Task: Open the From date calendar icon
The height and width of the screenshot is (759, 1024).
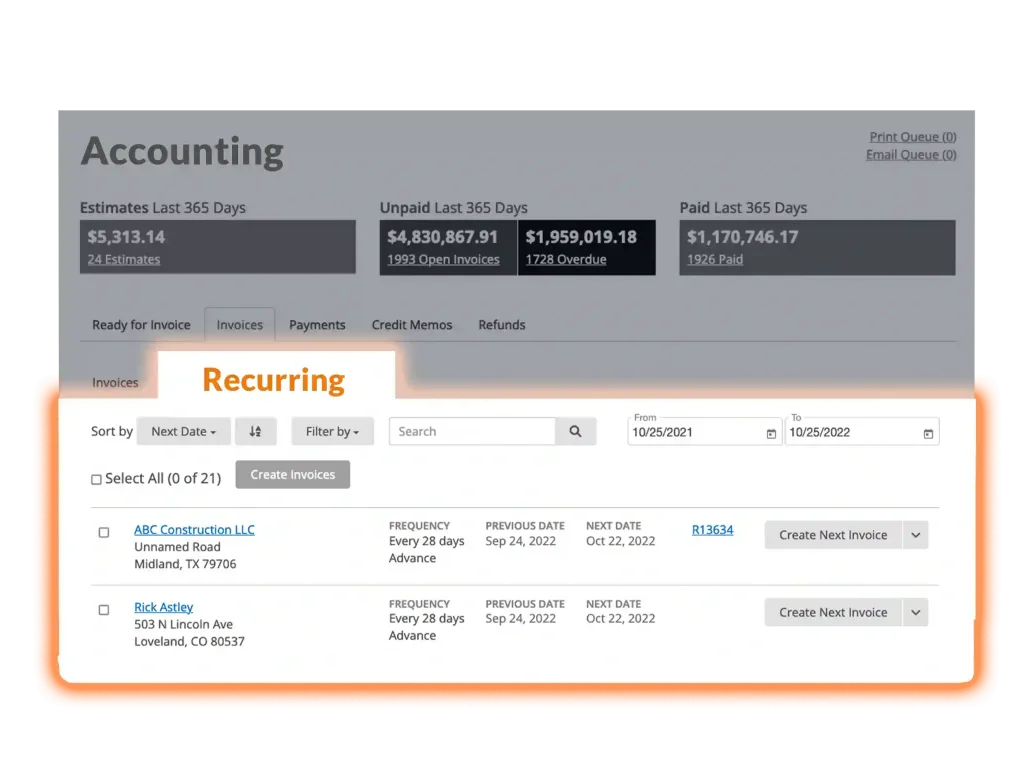Action: point(771,434)
